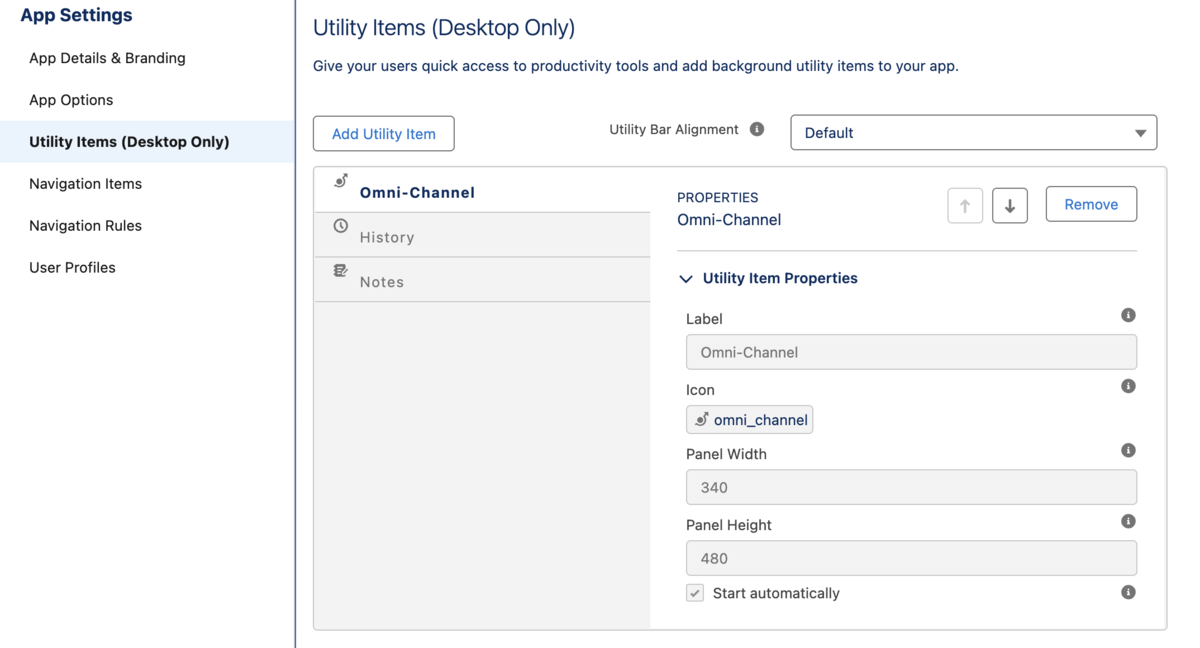Click the PROPERTIES heading text
This screenshot has width=1200, height=648.
pos(718,198)
